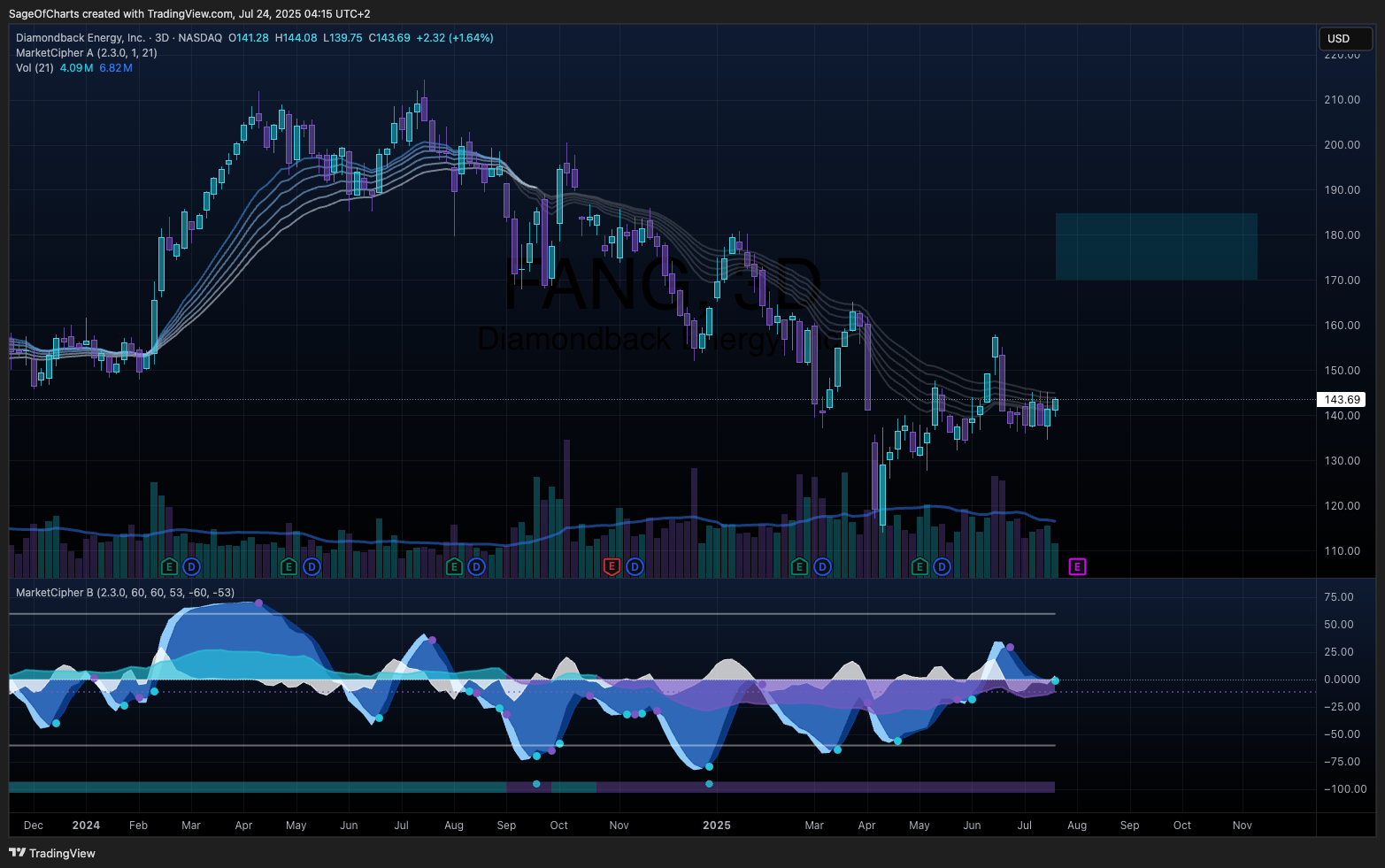1385x868 pixels.
Task: Click the 210.00 price scale label
Action: pos(1342,100)
